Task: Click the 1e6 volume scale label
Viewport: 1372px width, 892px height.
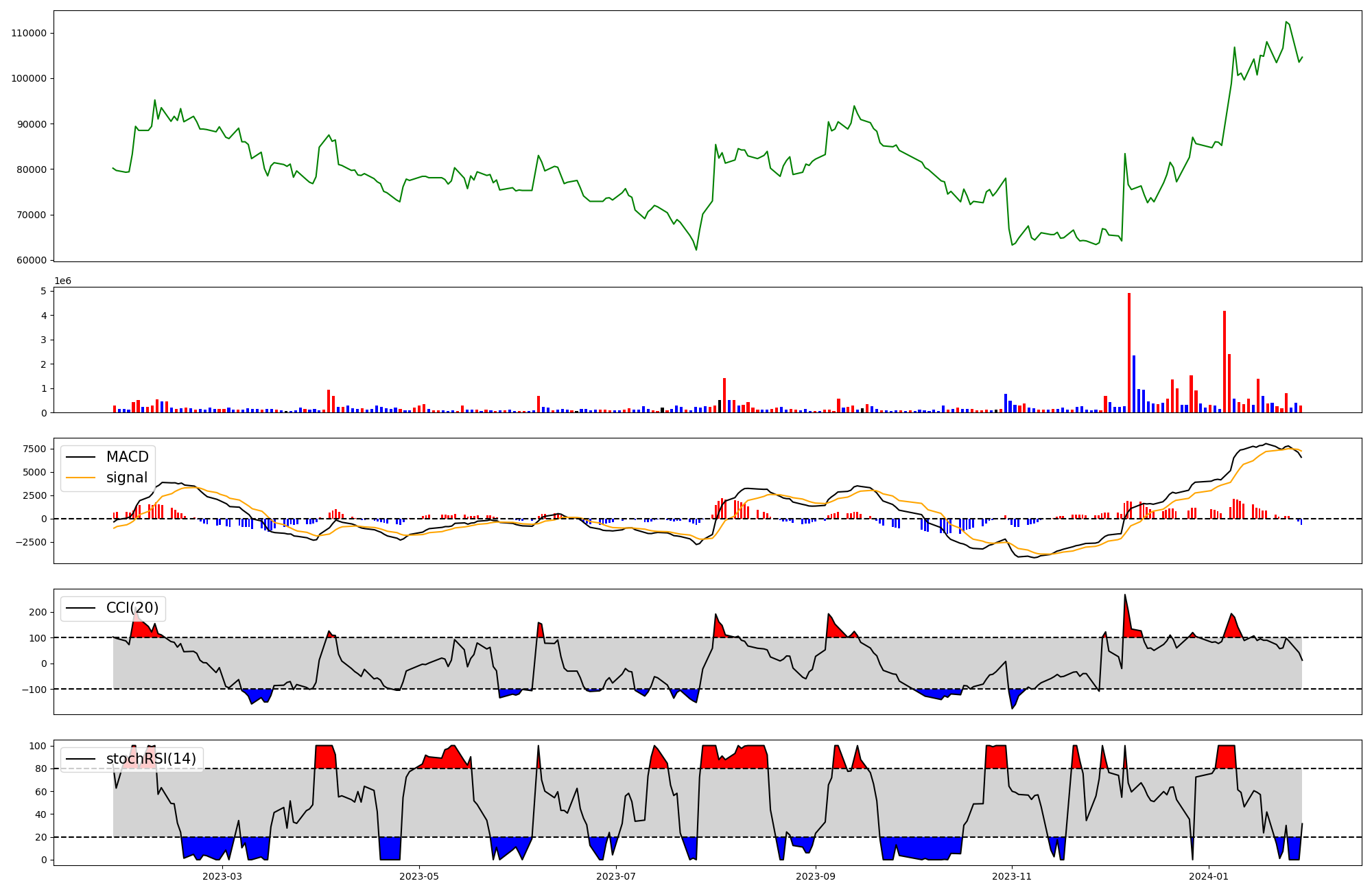Action: [62, 281]
